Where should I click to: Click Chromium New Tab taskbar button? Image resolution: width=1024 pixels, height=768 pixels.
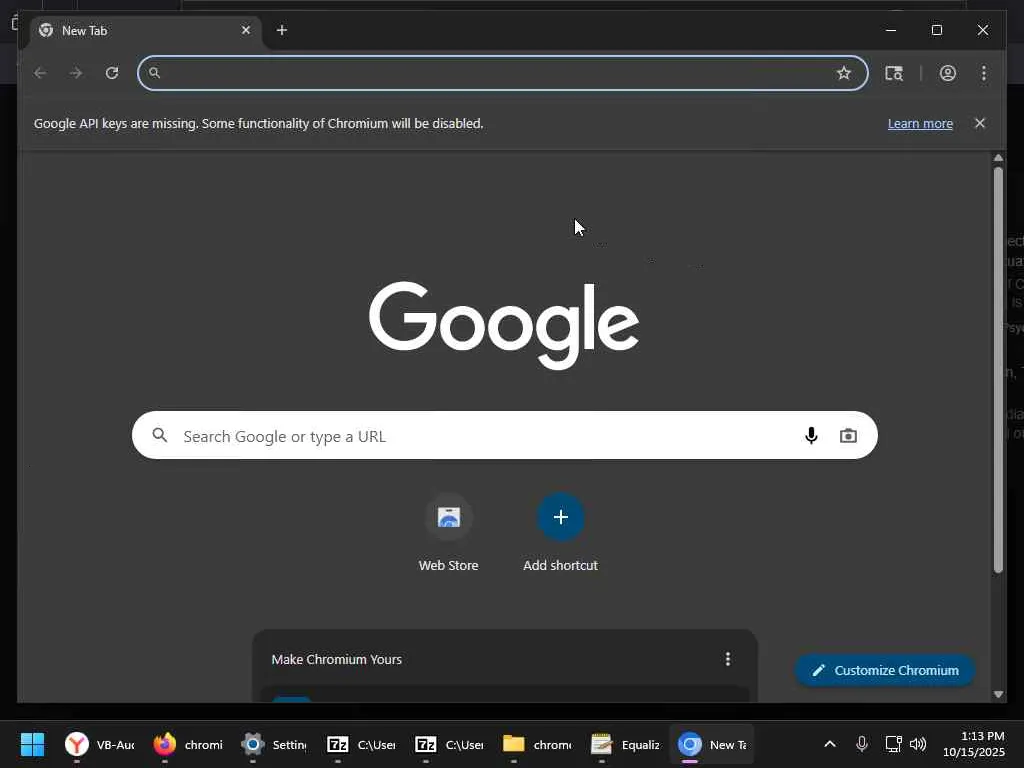click(x=712, y=744)
